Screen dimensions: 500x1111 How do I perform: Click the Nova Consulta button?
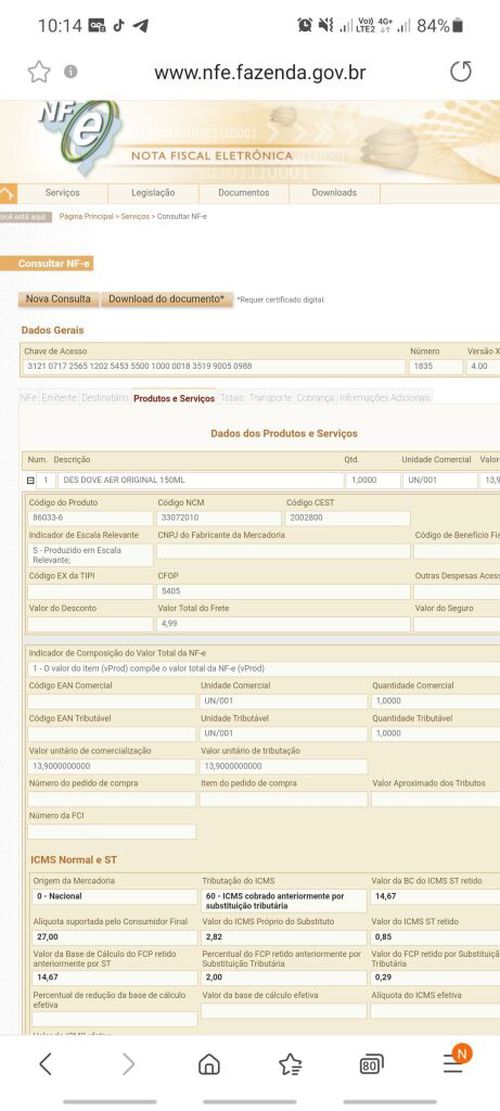click(59, 299)
